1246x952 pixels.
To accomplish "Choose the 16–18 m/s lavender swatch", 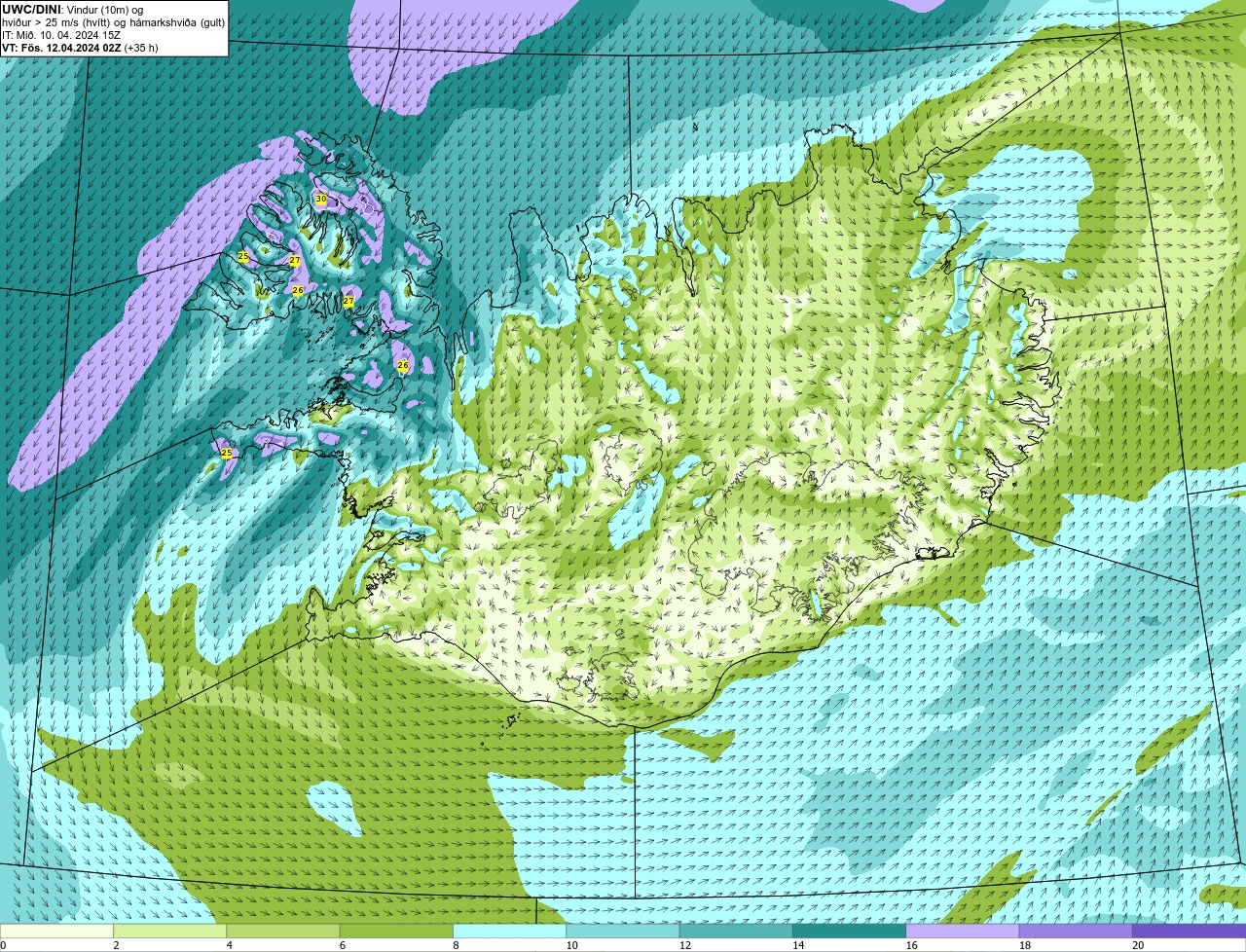I will (963, 931).
